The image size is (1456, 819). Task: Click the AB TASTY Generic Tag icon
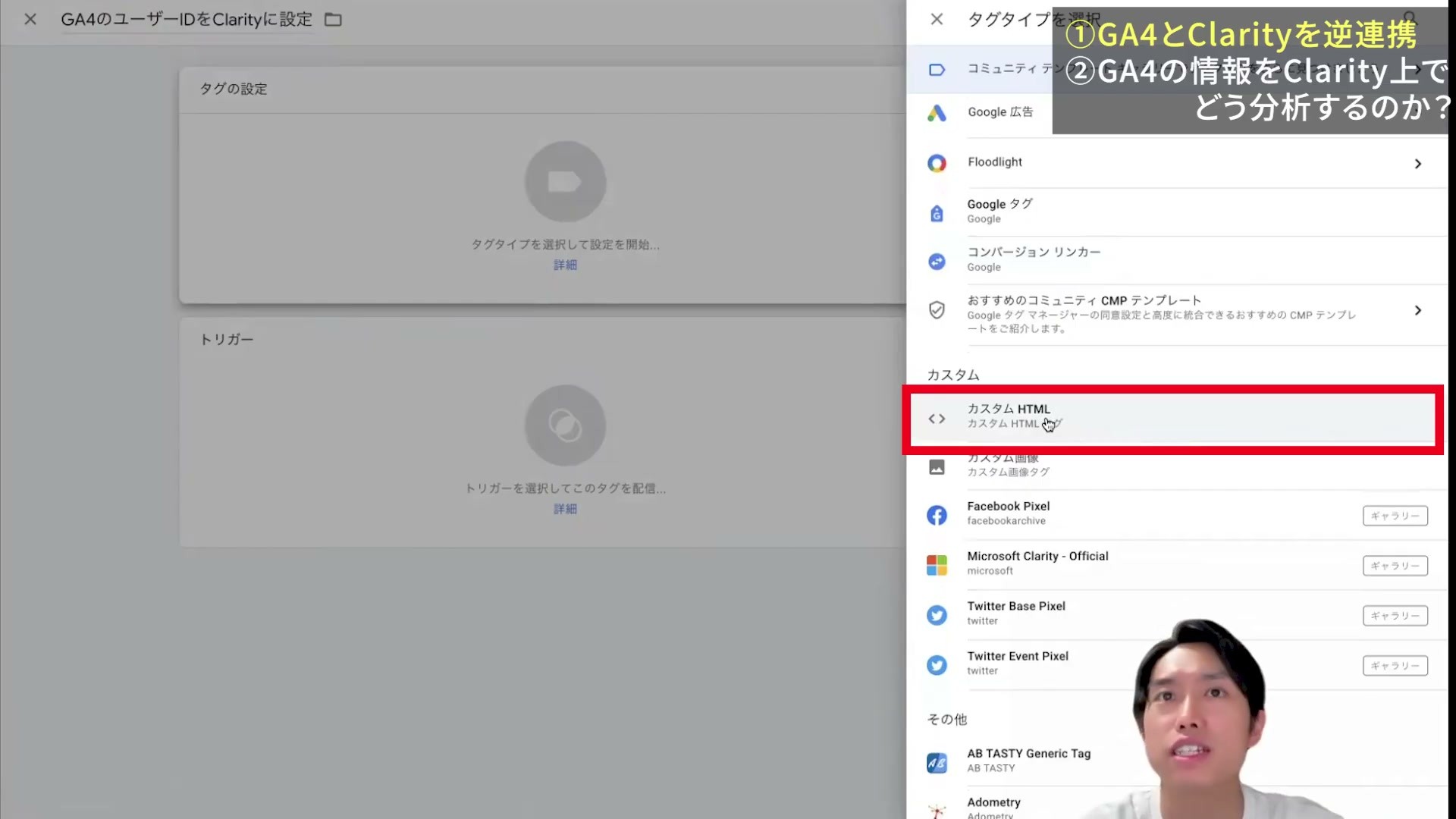click(937, 763)
